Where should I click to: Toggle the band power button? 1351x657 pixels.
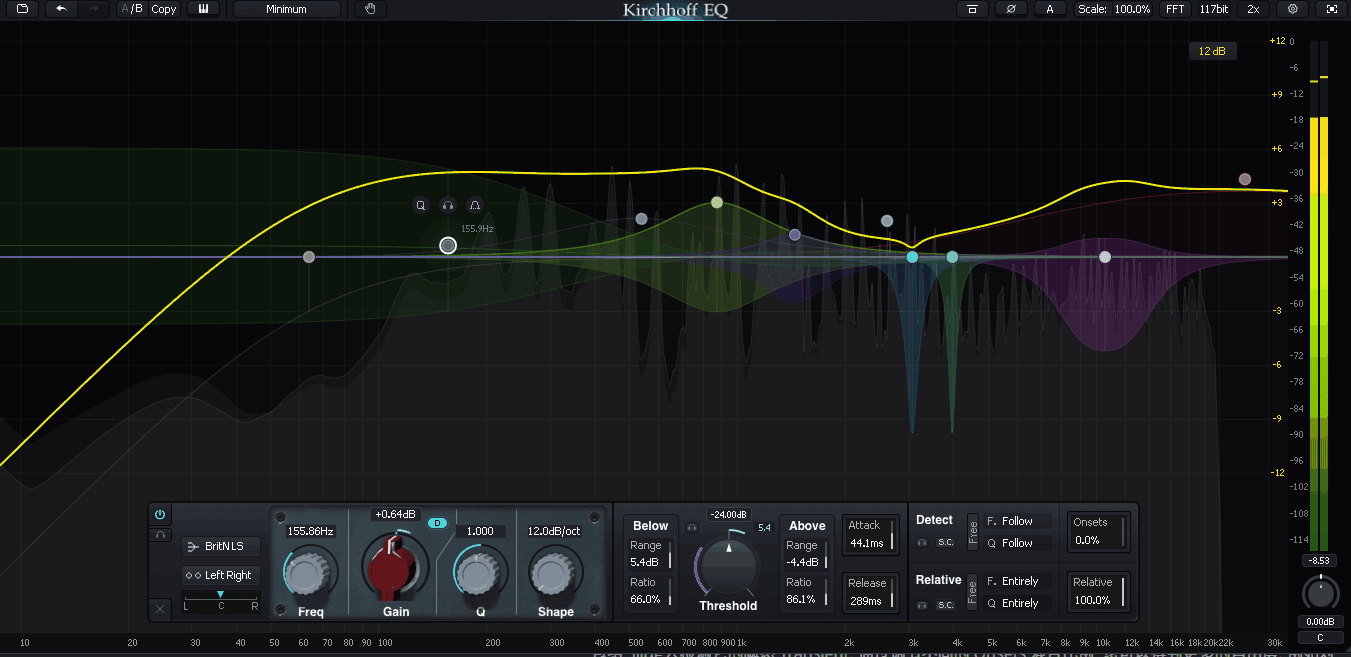(160, 515)
